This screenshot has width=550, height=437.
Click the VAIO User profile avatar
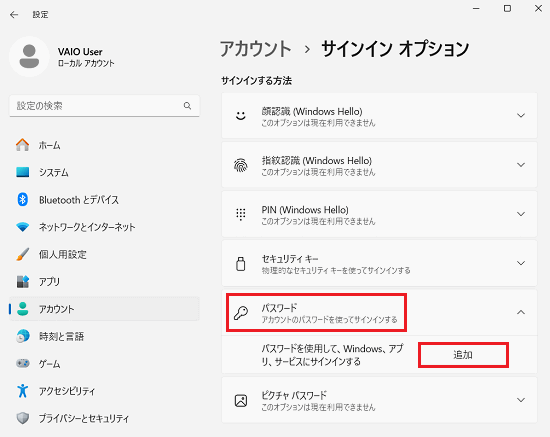point(29,56)
